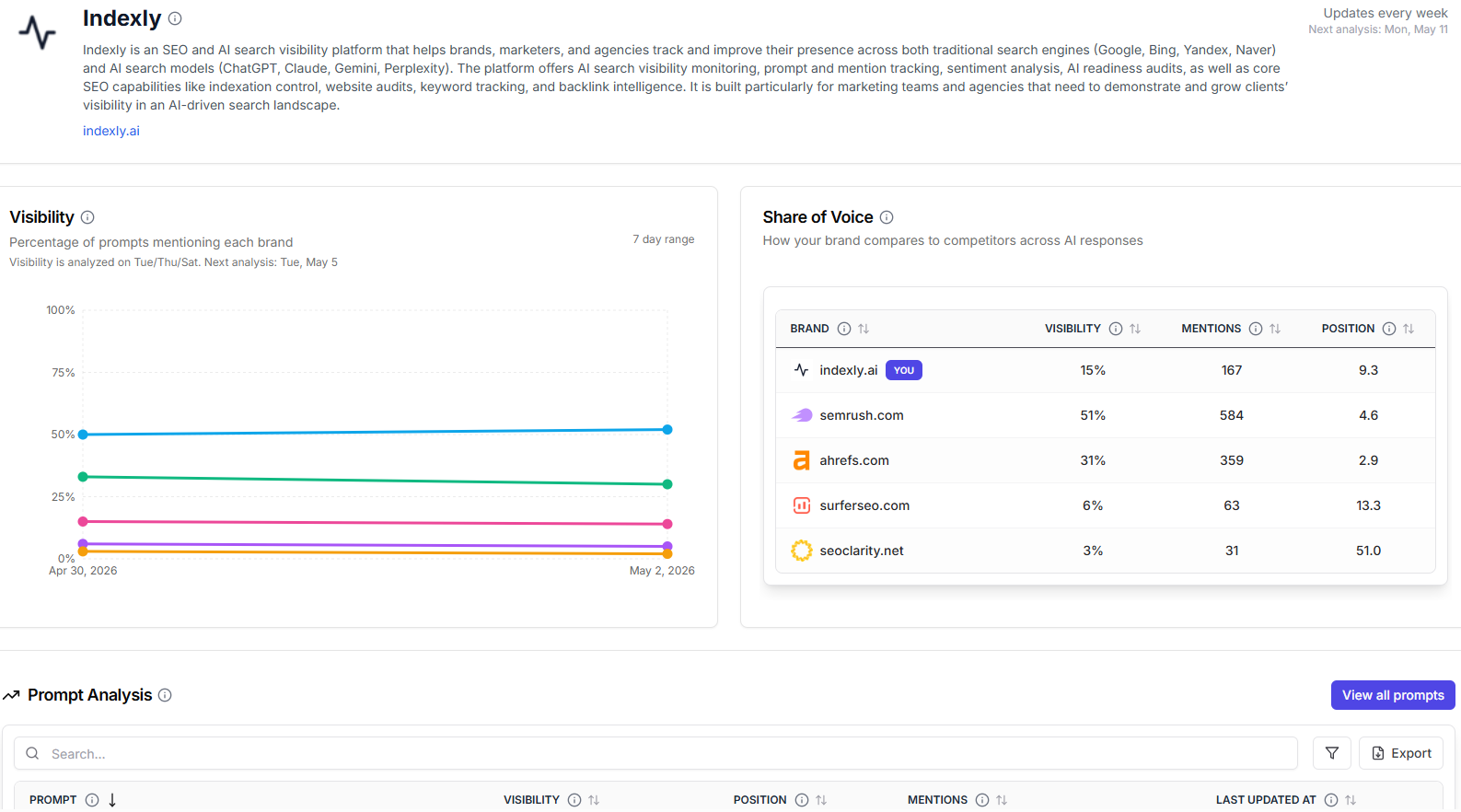
Task: Sort Share of Voice by POSITION arrows
Action: tap(1409, 329)
